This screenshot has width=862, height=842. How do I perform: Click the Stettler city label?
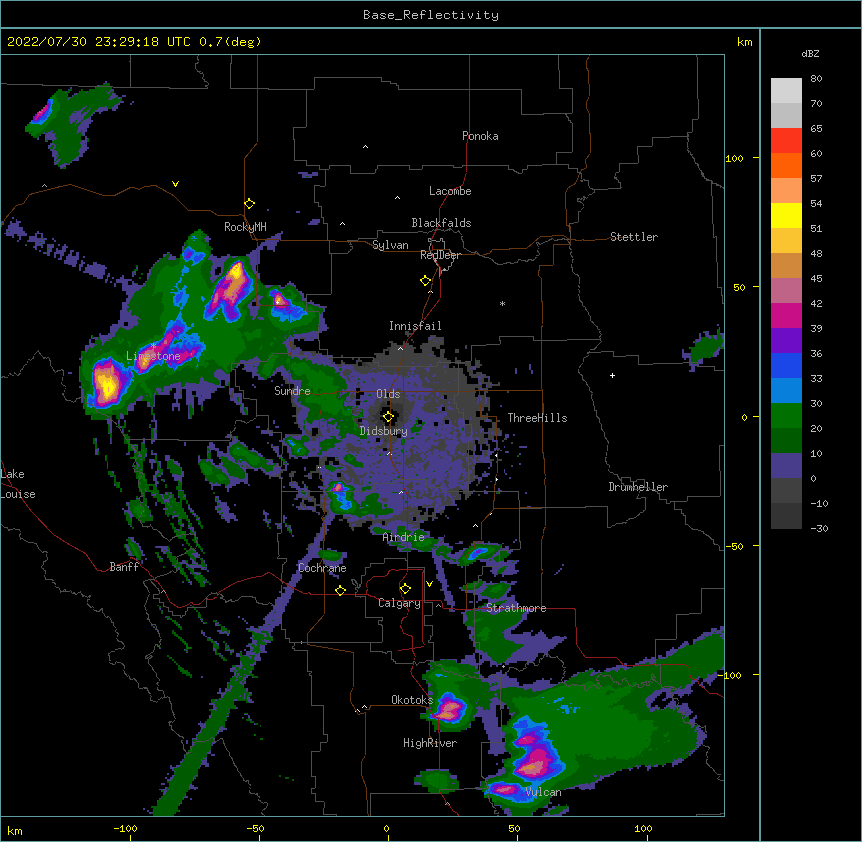(x=634, y=237)
